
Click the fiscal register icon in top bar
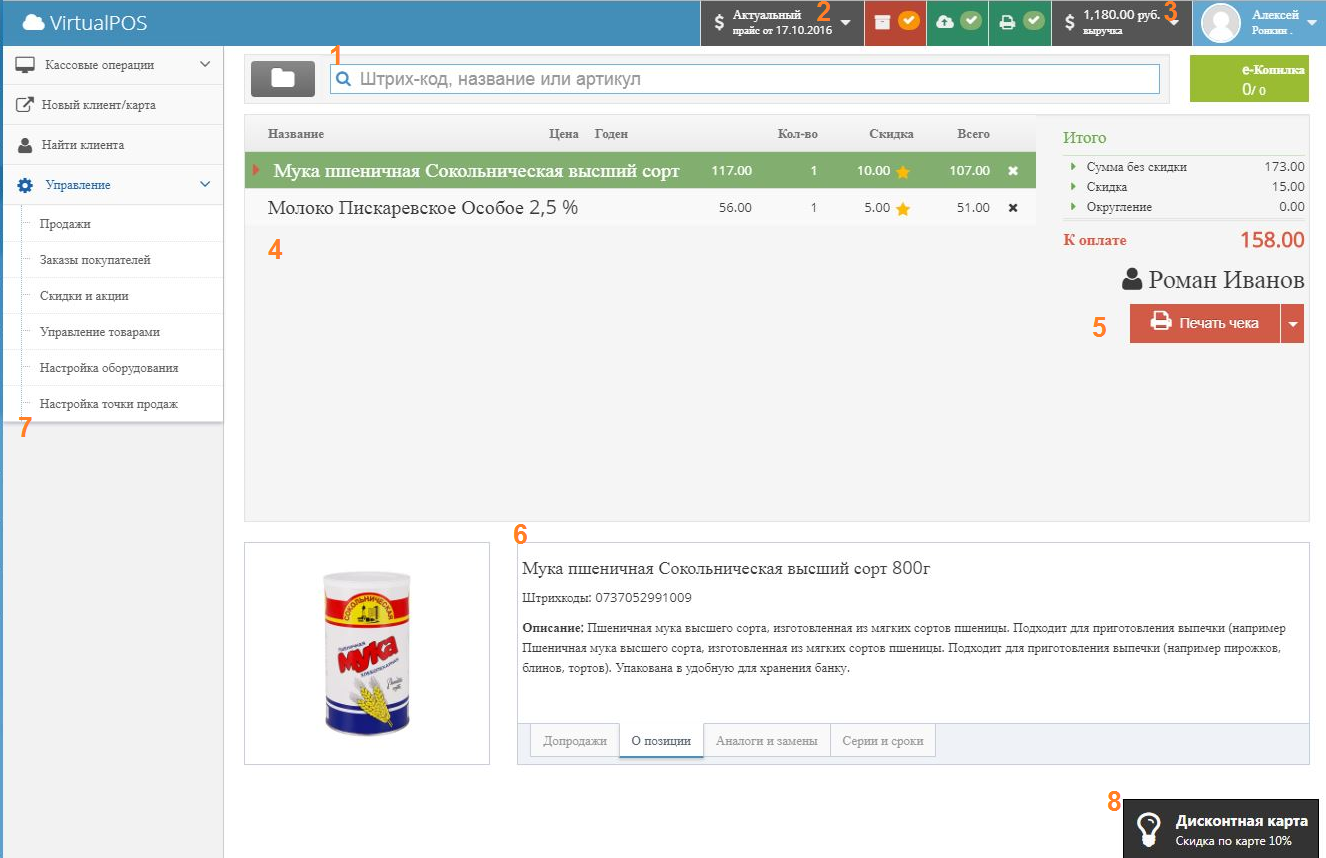click(883, 22)
